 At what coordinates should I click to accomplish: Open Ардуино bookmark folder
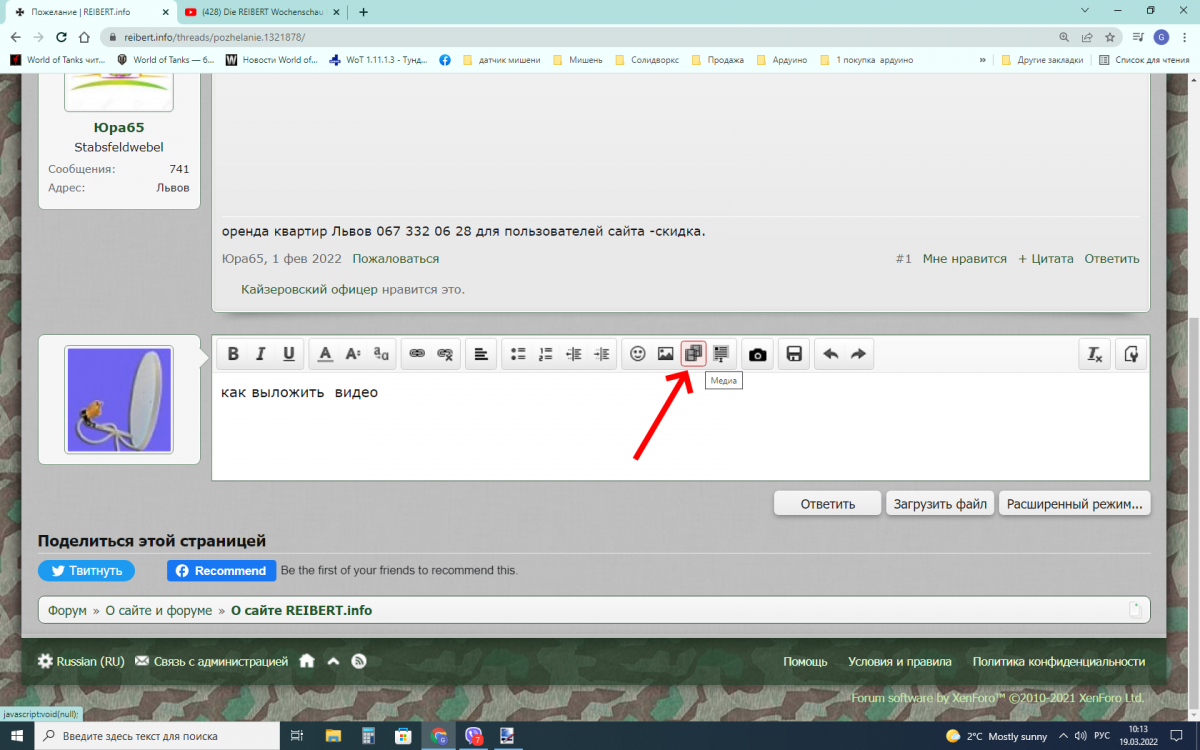click(x=781, y=60)
